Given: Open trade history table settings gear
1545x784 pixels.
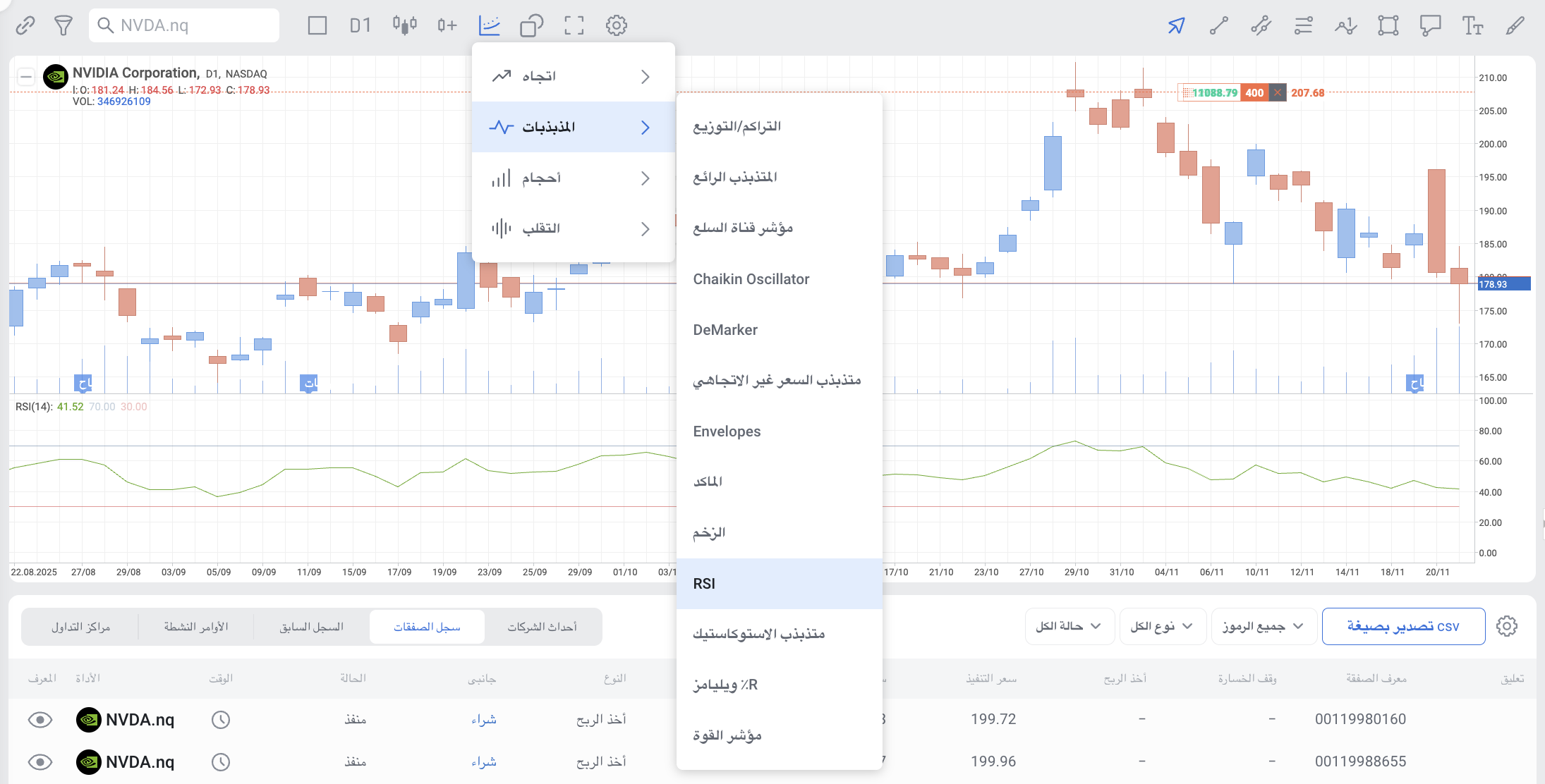Looking at the screenshot, I should (x=1506, y=626).
